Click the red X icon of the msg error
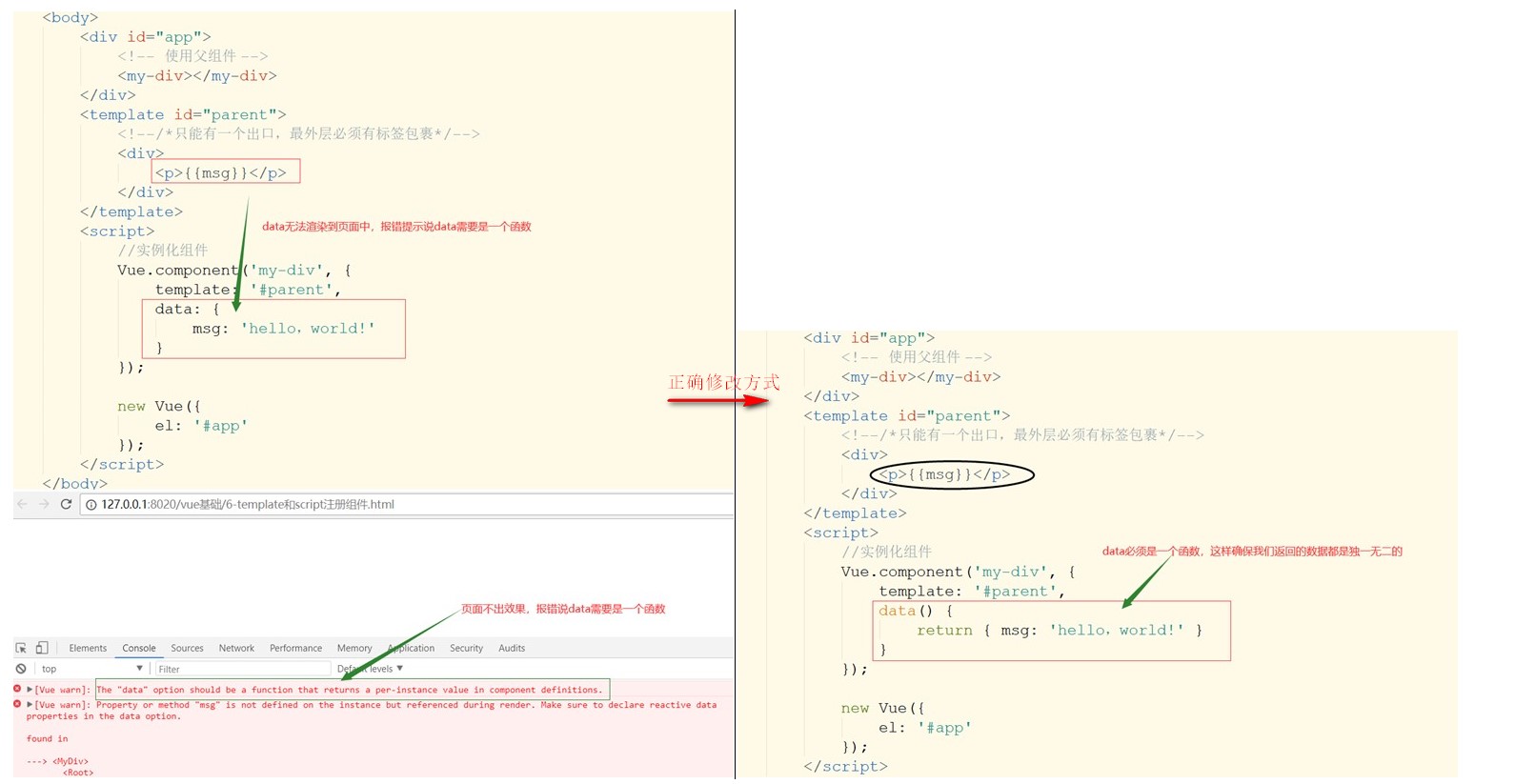The width and height of the screenshot is (1515, 784). tap(17, 704)
